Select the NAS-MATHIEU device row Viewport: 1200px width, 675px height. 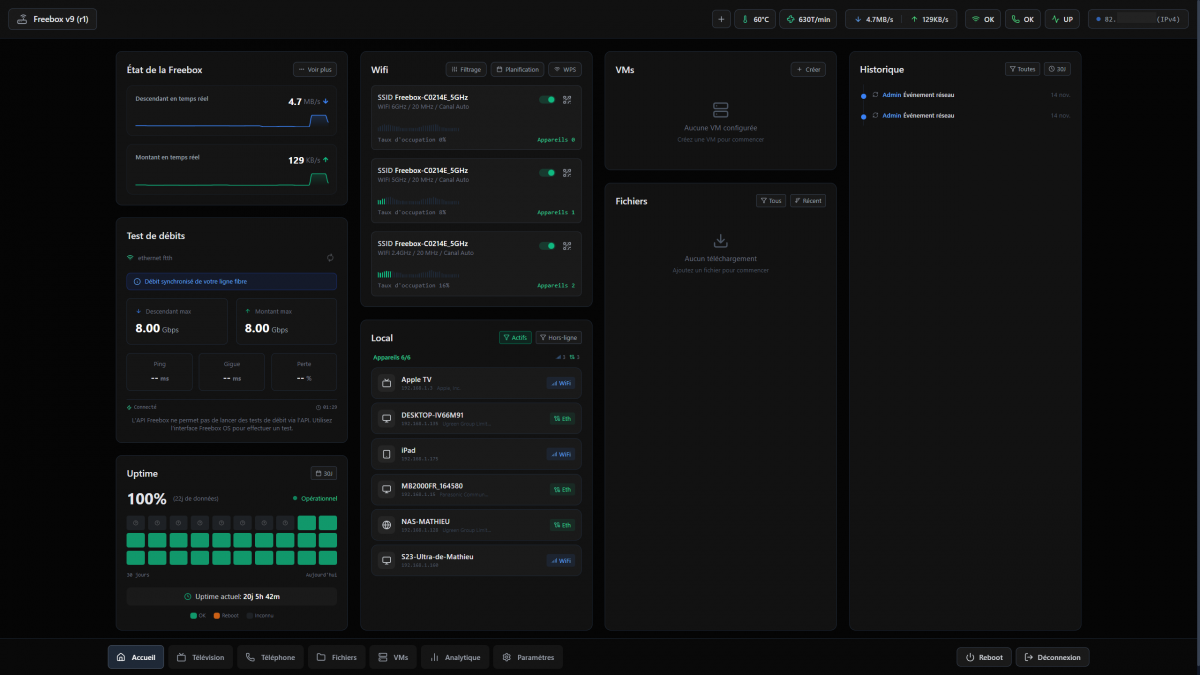(x=475, y=525)
